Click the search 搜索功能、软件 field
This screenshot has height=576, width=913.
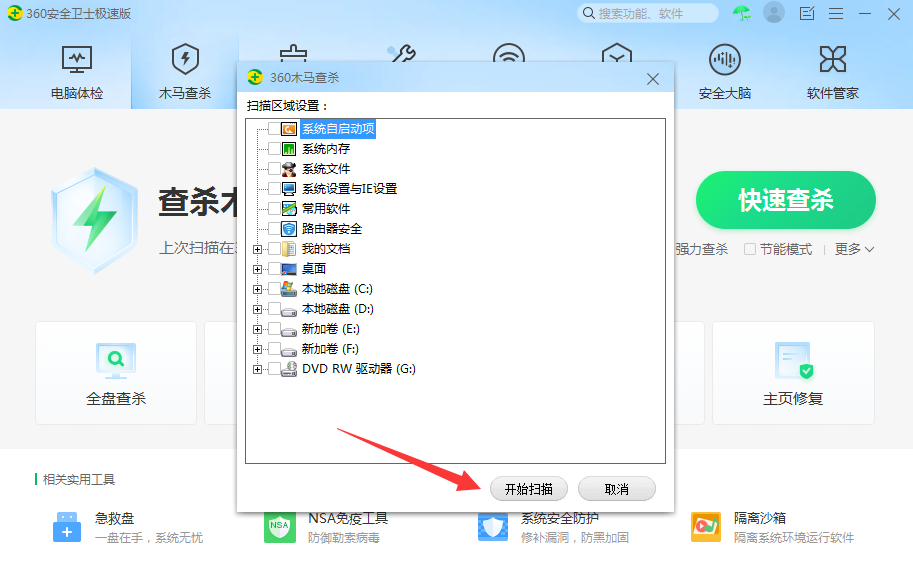[x=647, y=13]
